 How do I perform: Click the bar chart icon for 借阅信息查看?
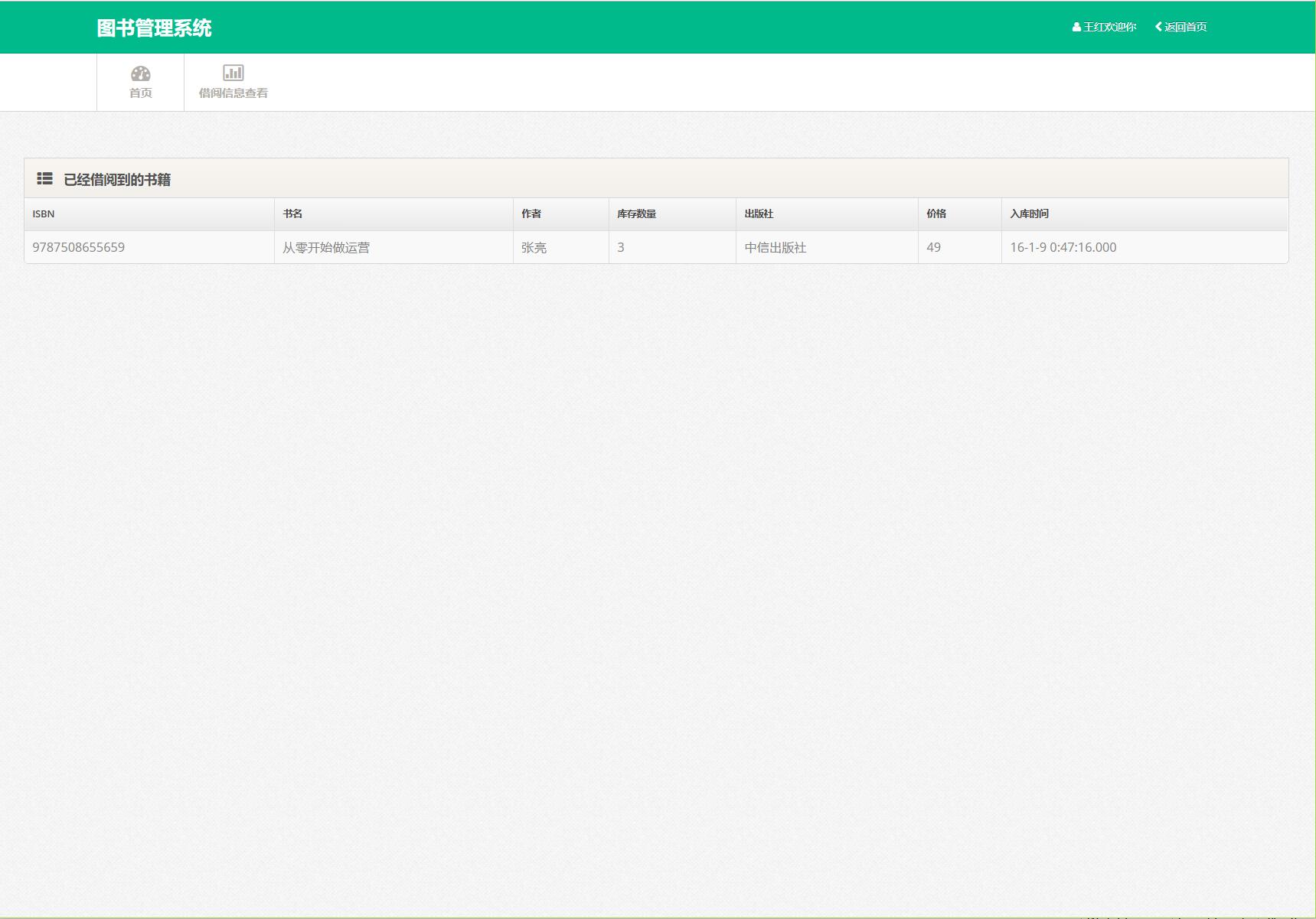(233, 73)
